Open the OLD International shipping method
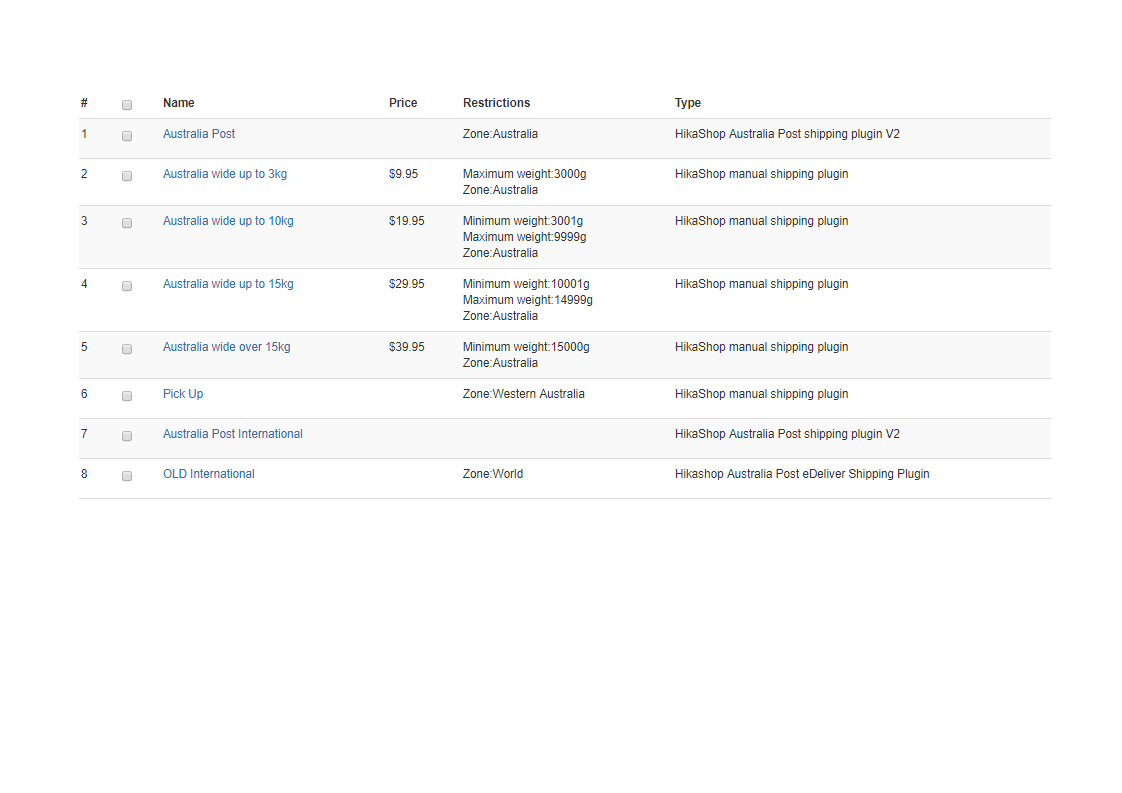 209,474
